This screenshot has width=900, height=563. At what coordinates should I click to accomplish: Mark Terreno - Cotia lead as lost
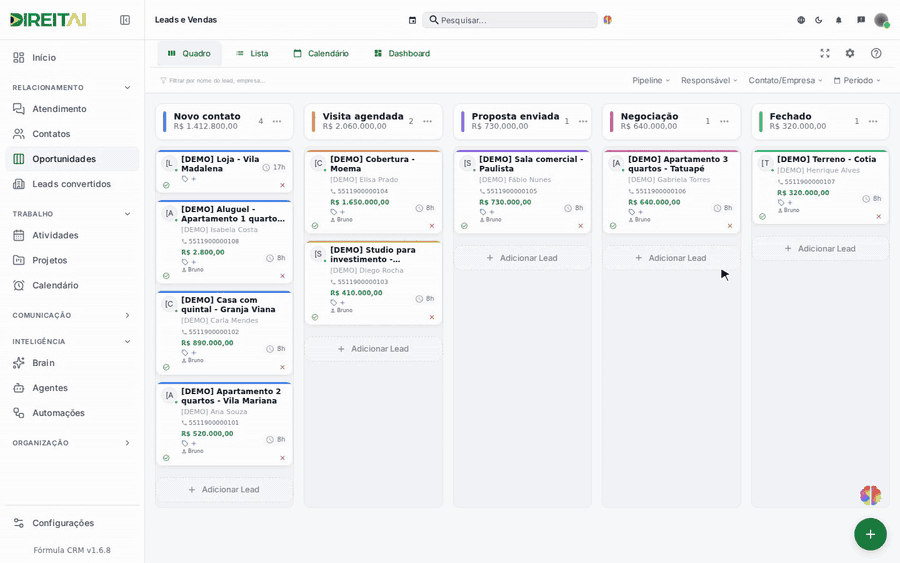[x=879, y=217]
